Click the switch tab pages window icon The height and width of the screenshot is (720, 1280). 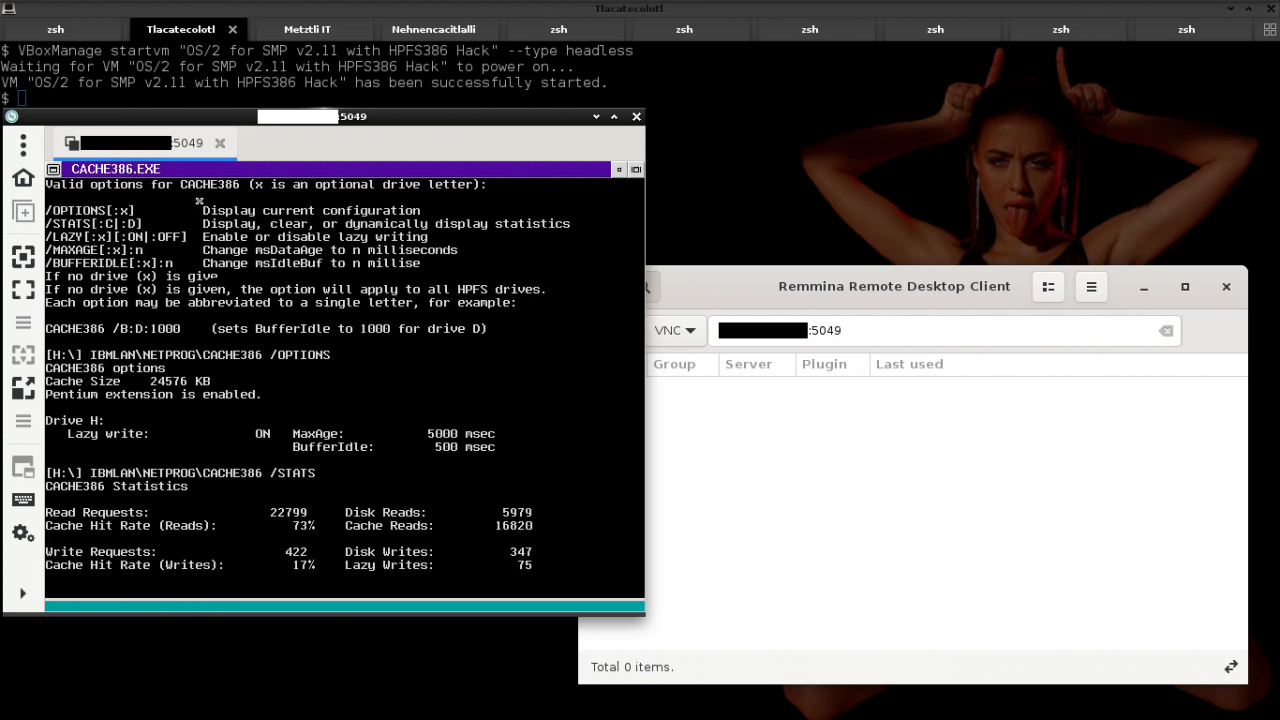23,466
